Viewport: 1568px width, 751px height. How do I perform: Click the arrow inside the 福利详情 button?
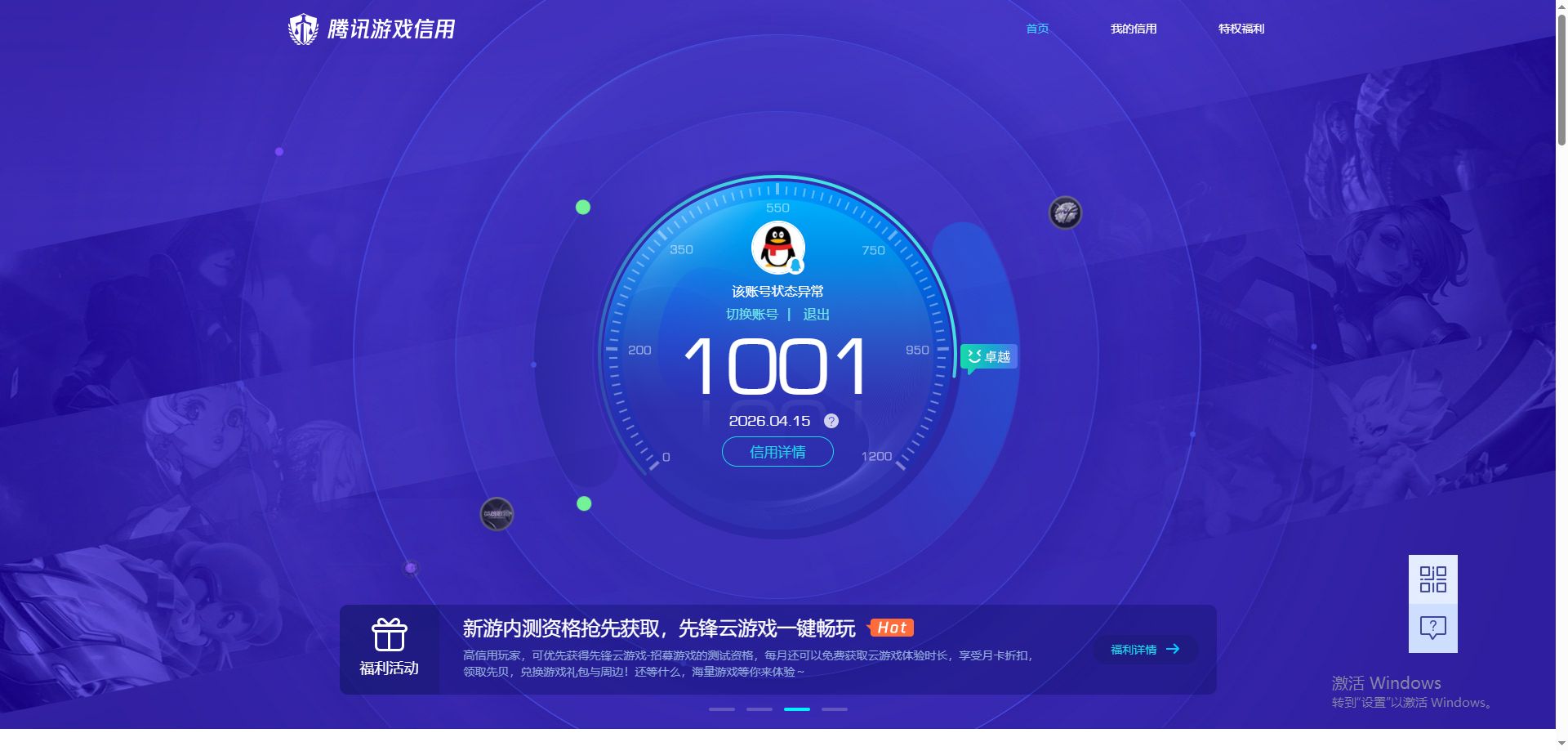pyautogui.click(x=1174, y=649)
